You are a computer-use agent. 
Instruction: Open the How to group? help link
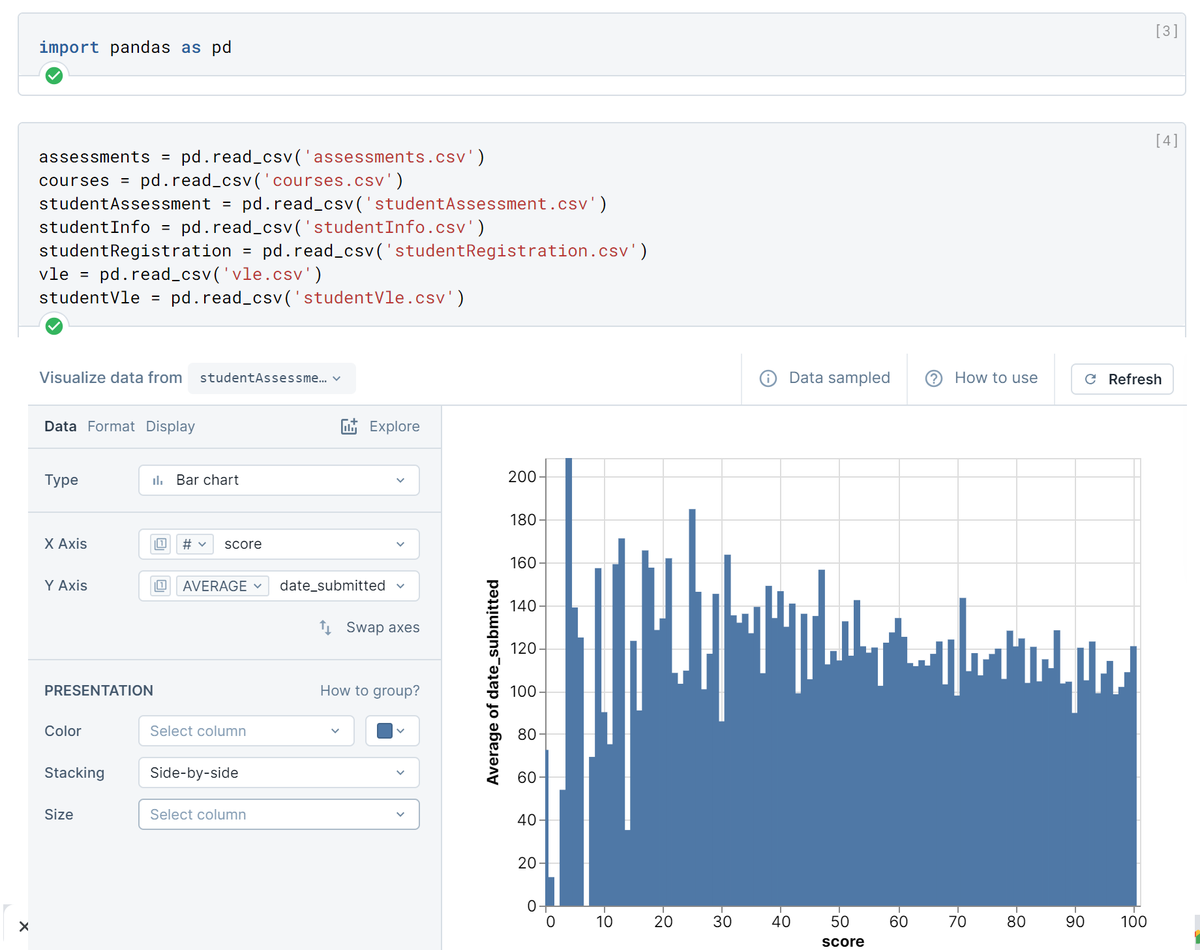370,691
